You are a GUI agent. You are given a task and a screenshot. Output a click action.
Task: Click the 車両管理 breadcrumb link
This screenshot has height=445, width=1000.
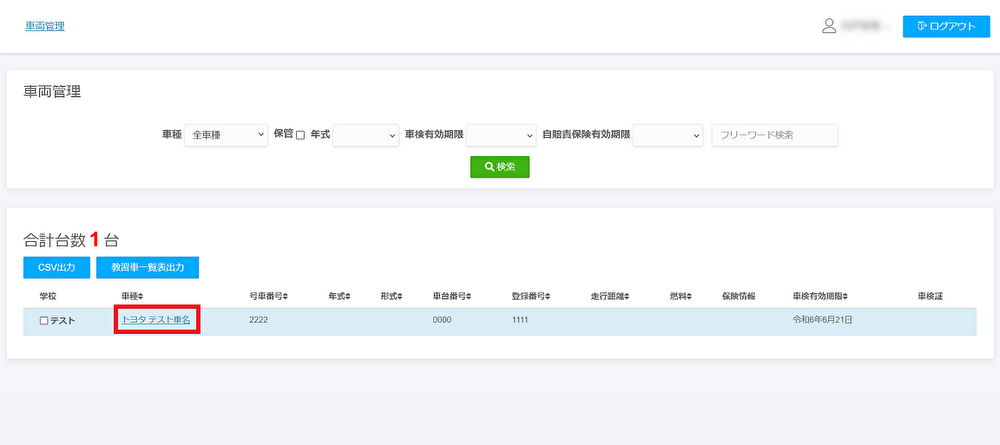44,26
